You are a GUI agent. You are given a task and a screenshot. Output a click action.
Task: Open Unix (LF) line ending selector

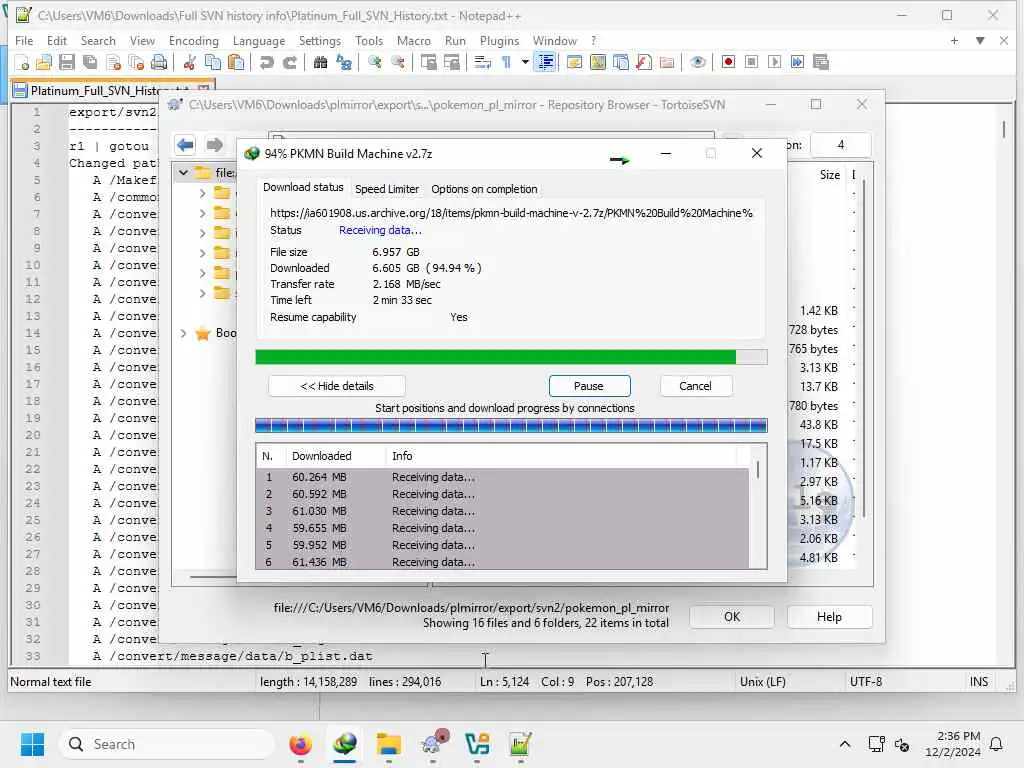[762, 682]
